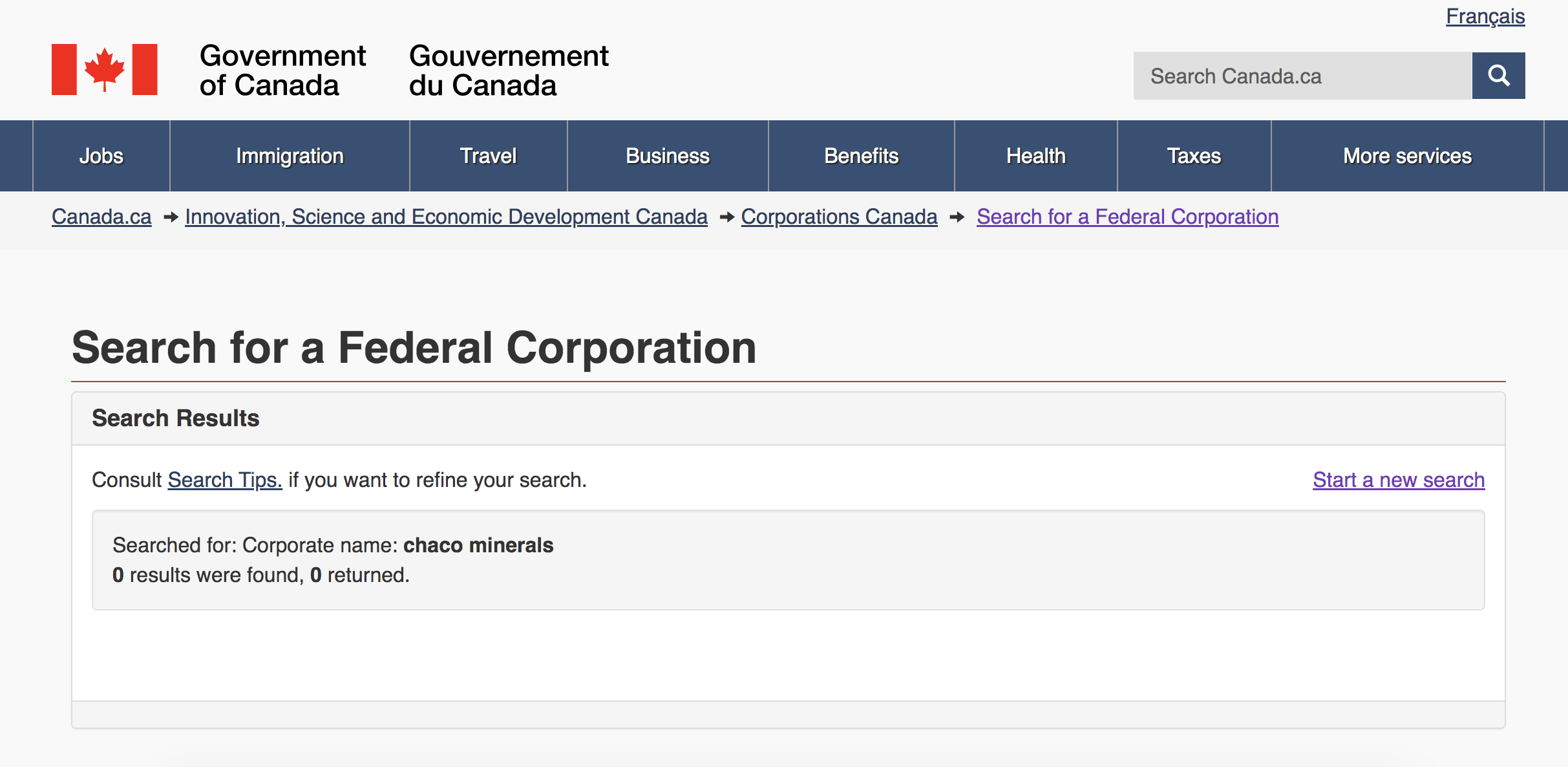Viewport: 1568px width, 767px height.
Task: Follow the Canada.ca breadcrumb link
Action: [x=101, y=217]
